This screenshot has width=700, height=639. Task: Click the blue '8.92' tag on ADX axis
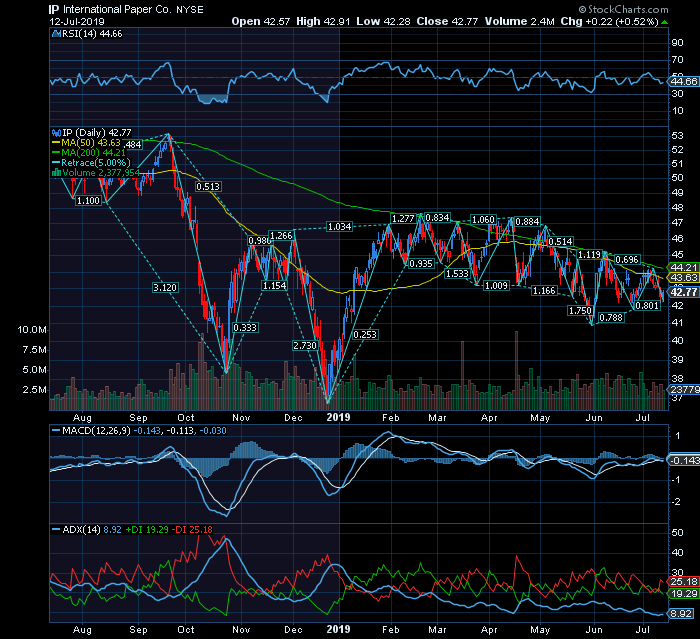tap(681, 614)
